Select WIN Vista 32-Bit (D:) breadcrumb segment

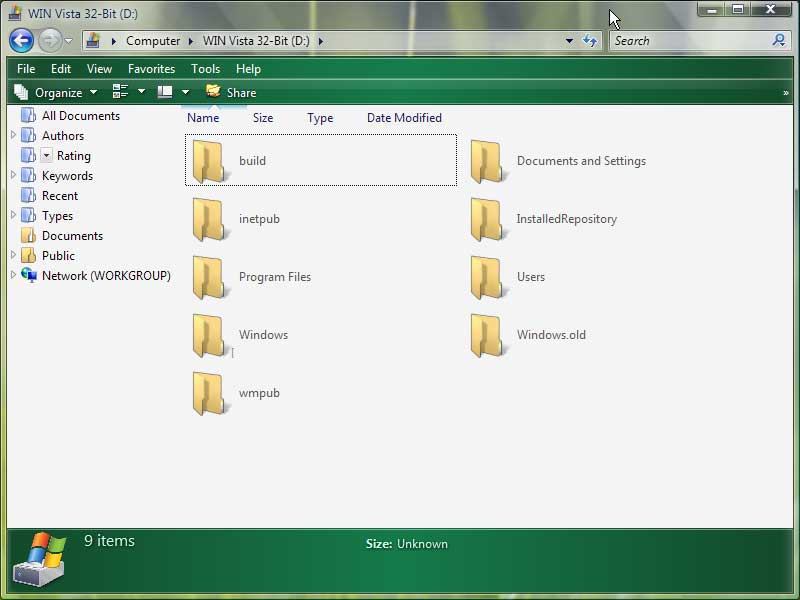(x=256, y=41)
